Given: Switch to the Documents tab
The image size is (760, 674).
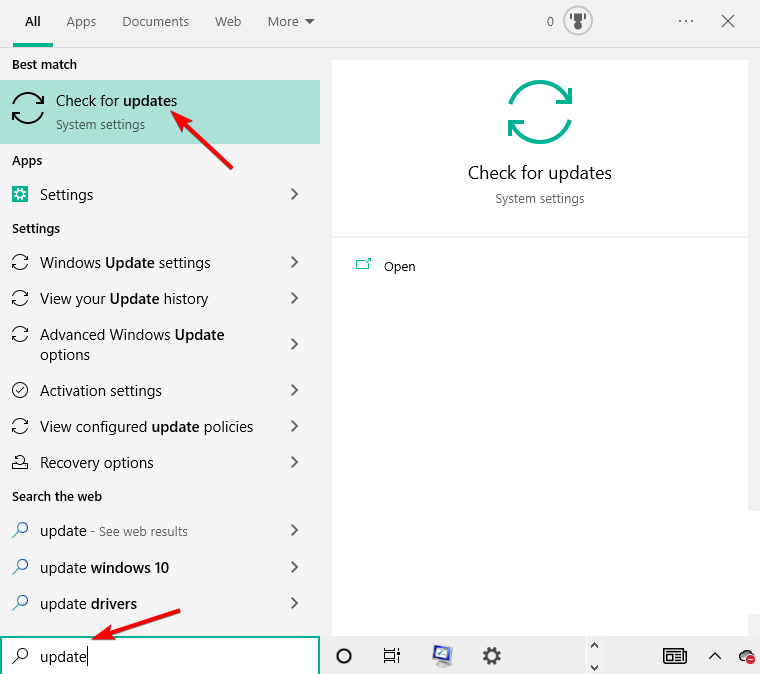Looking at the screenshot, I should [155, 22].
